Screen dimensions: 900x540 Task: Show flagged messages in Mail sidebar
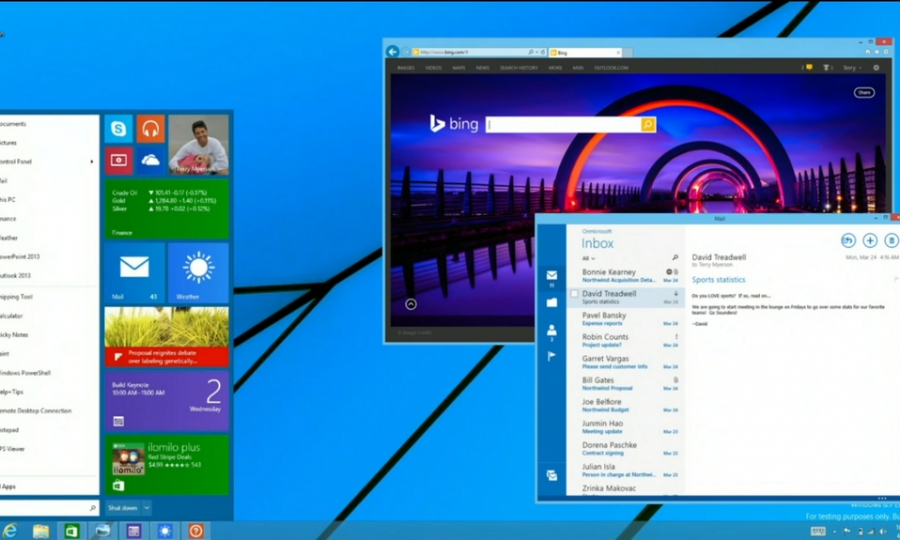[552, 356]
